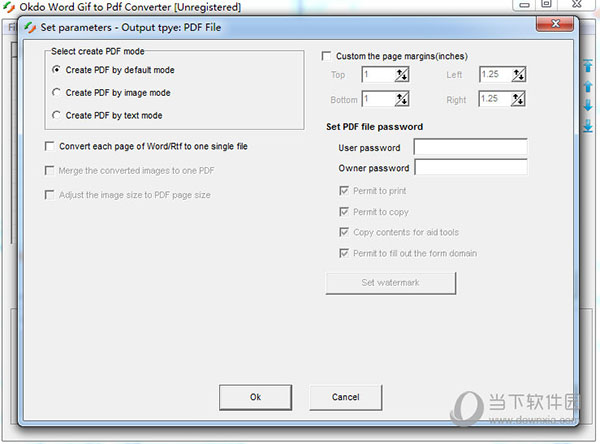Click the Right margin spinner arrows
Viewport: 600px width, 444px height.
[x=518, y=99]
